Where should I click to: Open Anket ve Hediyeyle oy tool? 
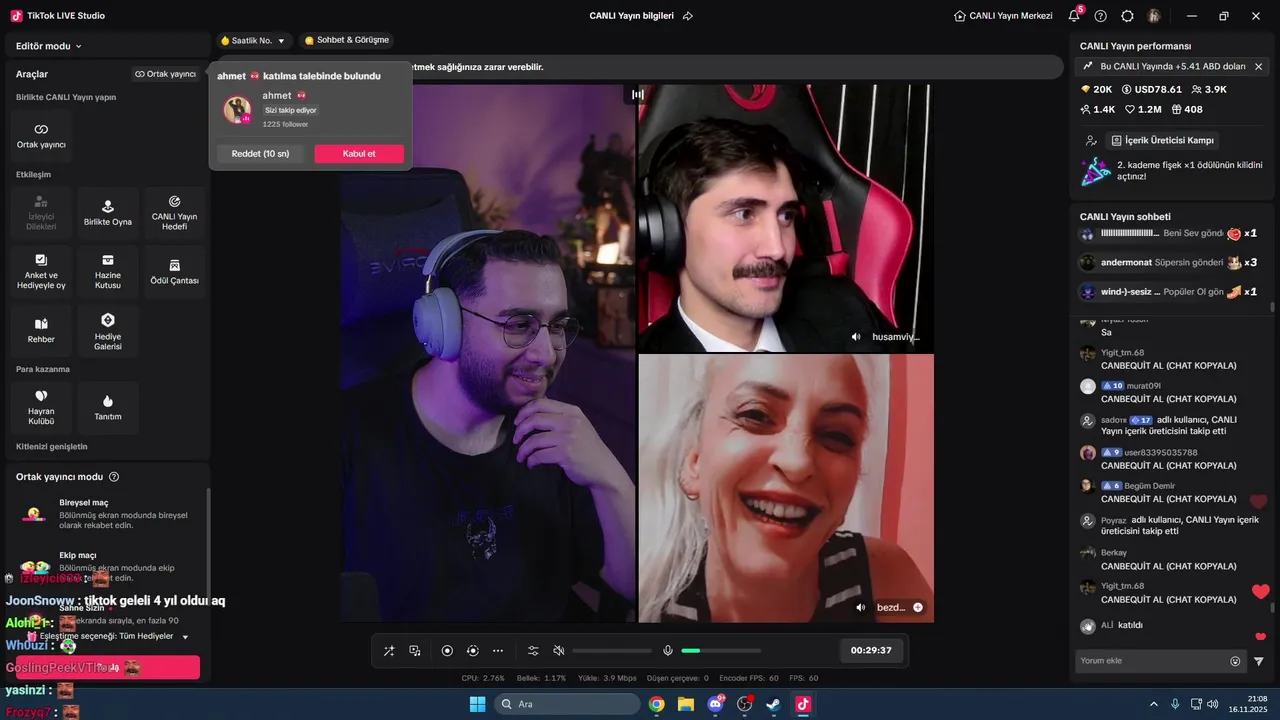(x=41, y=271)
